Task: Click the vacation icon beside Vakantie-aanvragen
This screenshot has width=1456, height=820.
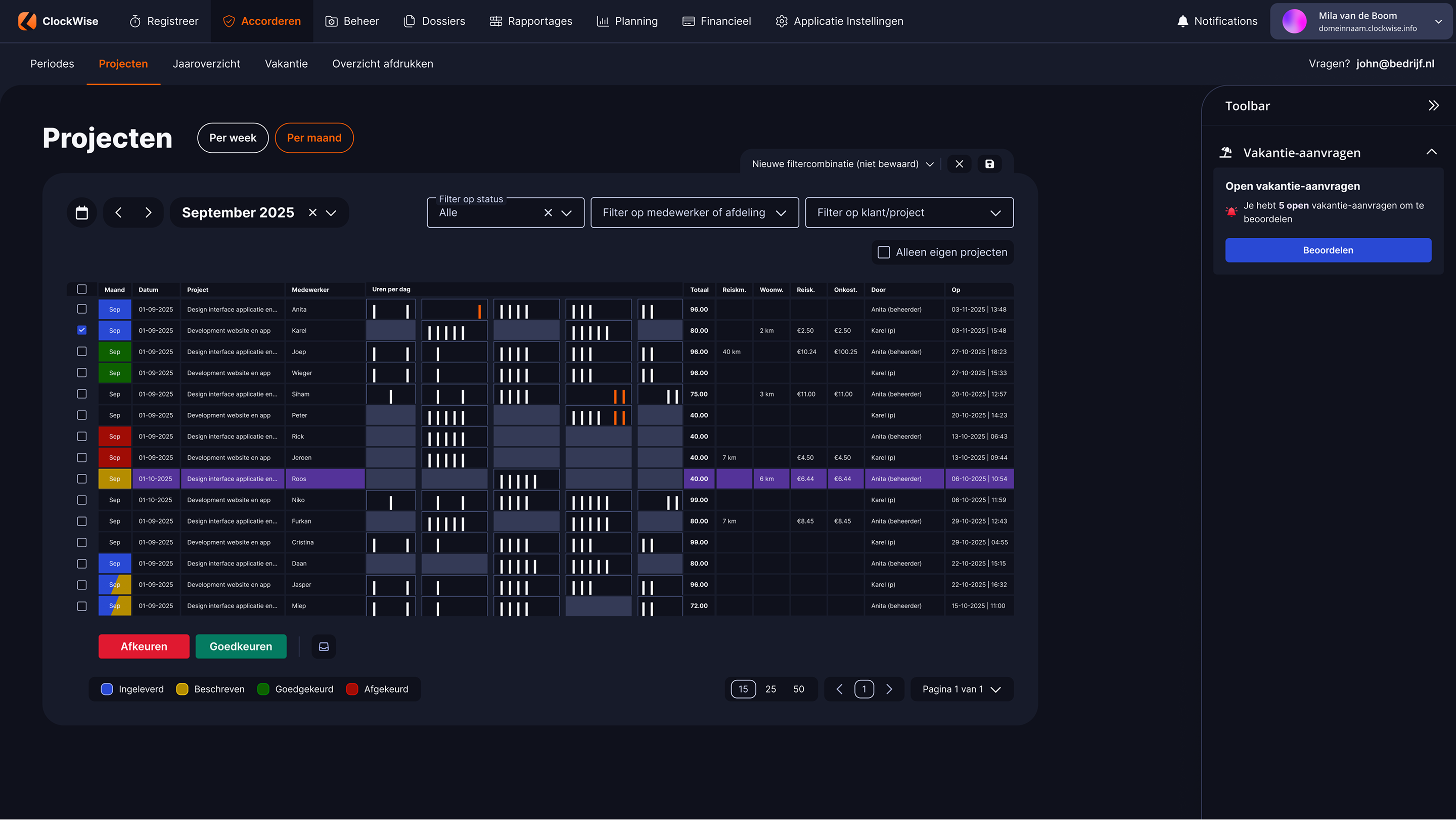Action: coord(1226,152)
